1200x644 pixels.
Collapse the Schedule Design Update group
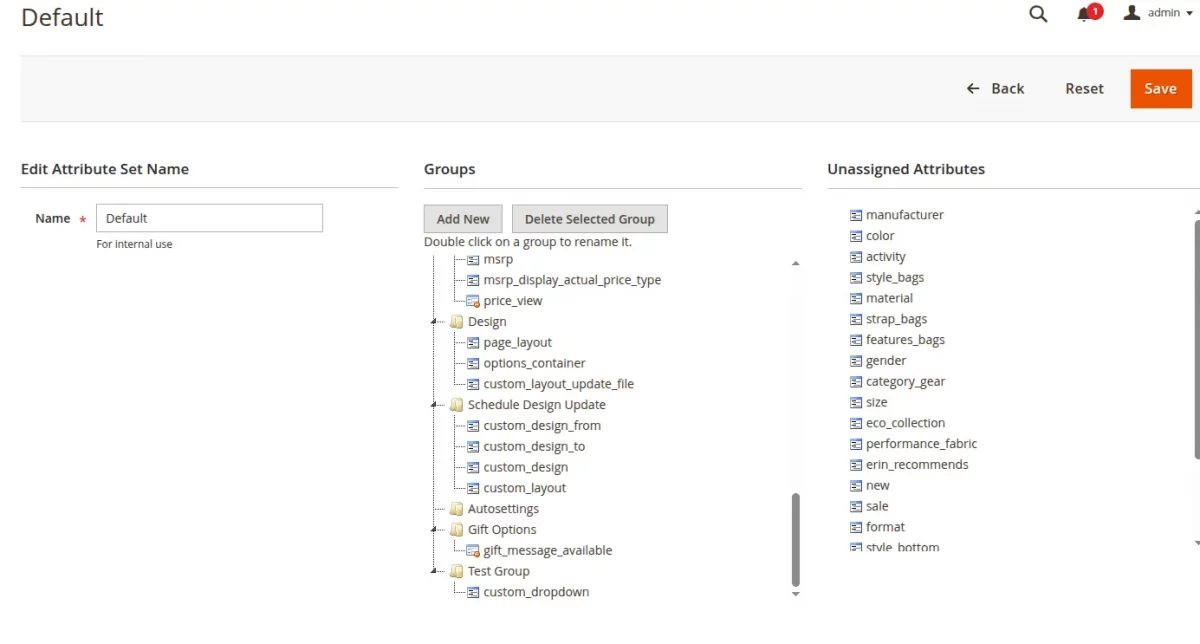(435, 405)
